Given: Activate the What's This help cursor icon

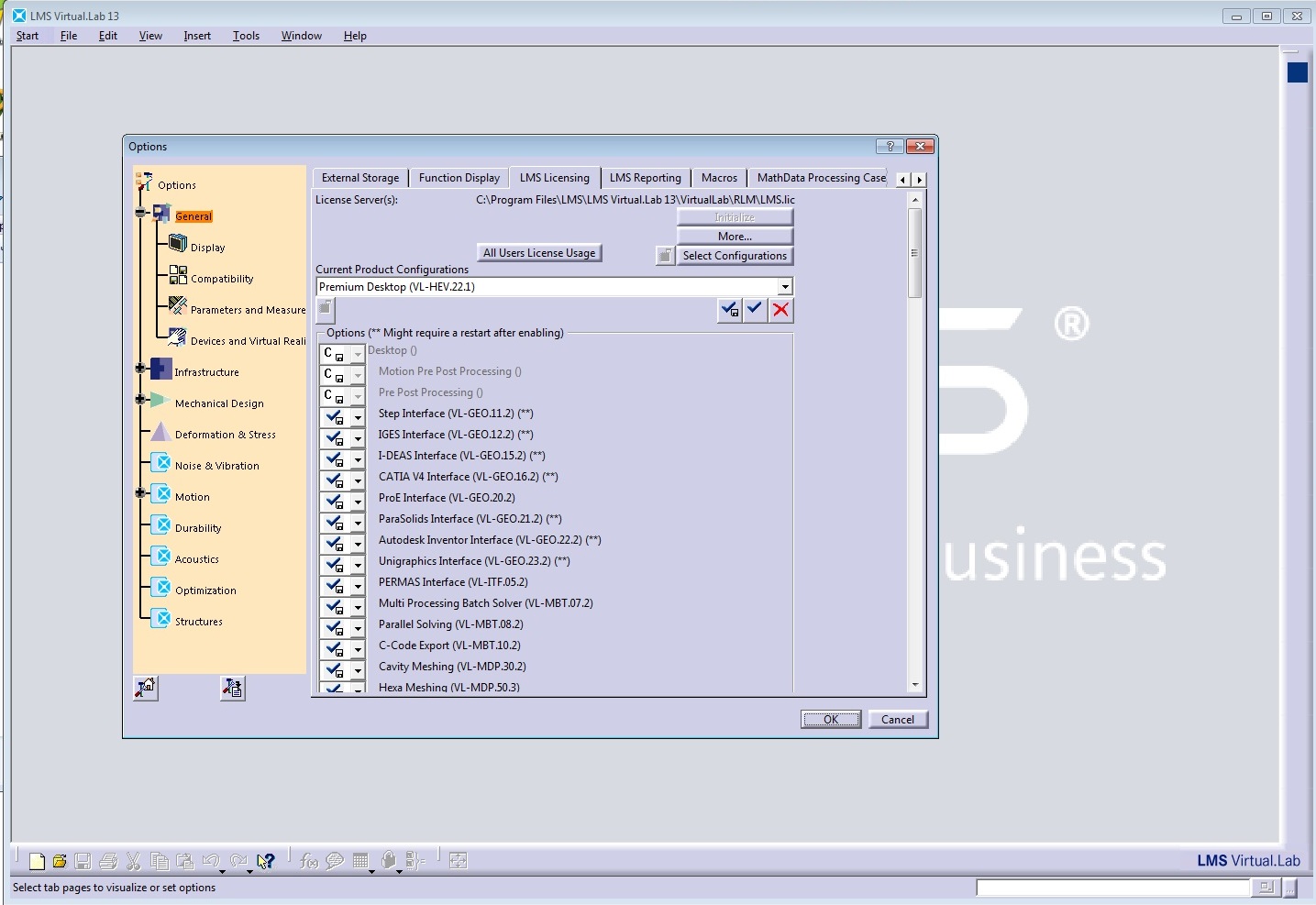Looking at the screenshot, I should [266, 861].
